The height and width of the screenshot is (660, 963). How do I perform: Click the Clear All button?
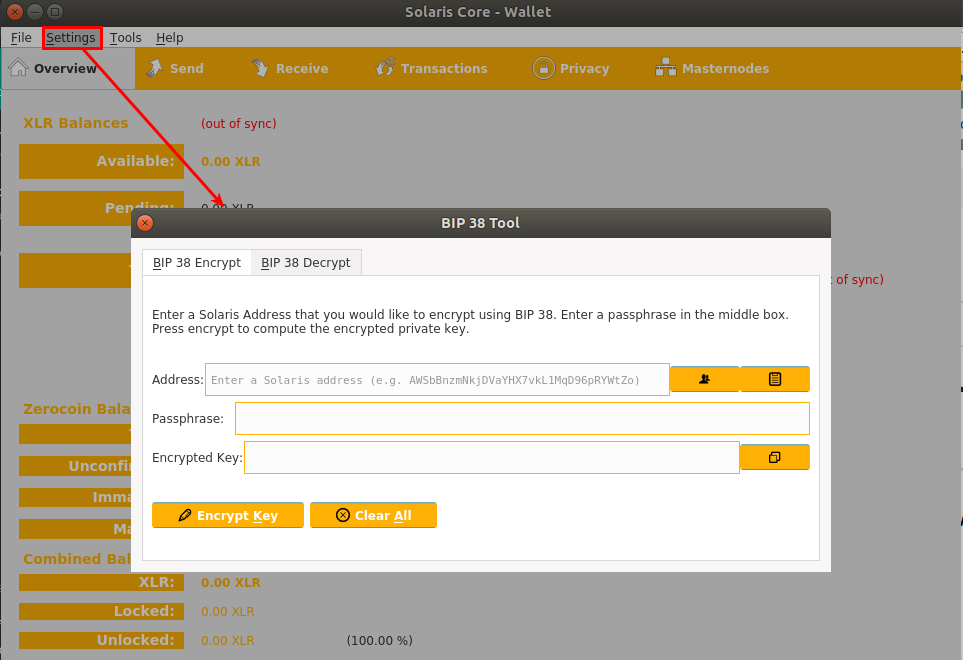click(373, 515)
